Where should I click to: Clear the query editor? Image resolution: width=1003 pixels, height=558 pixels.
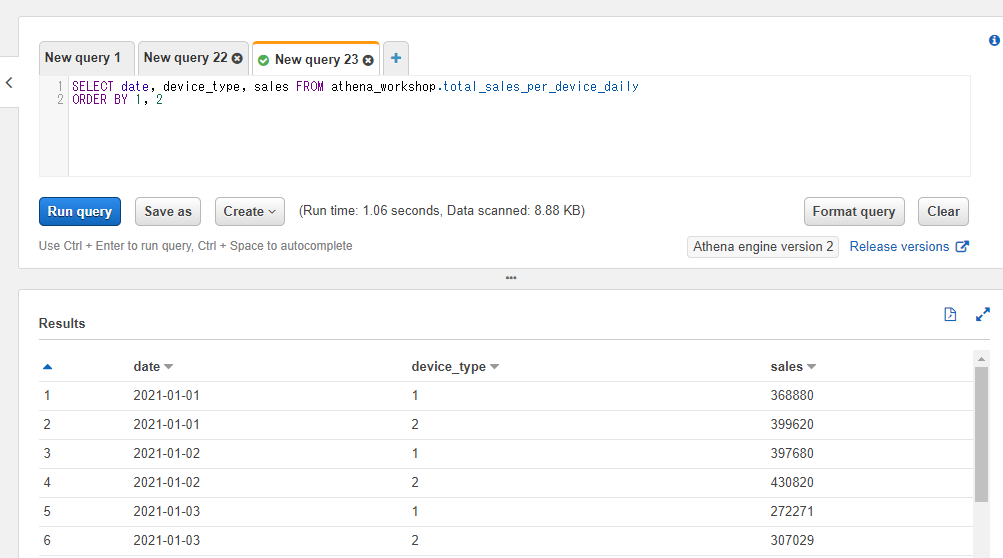tap(944, 211)
